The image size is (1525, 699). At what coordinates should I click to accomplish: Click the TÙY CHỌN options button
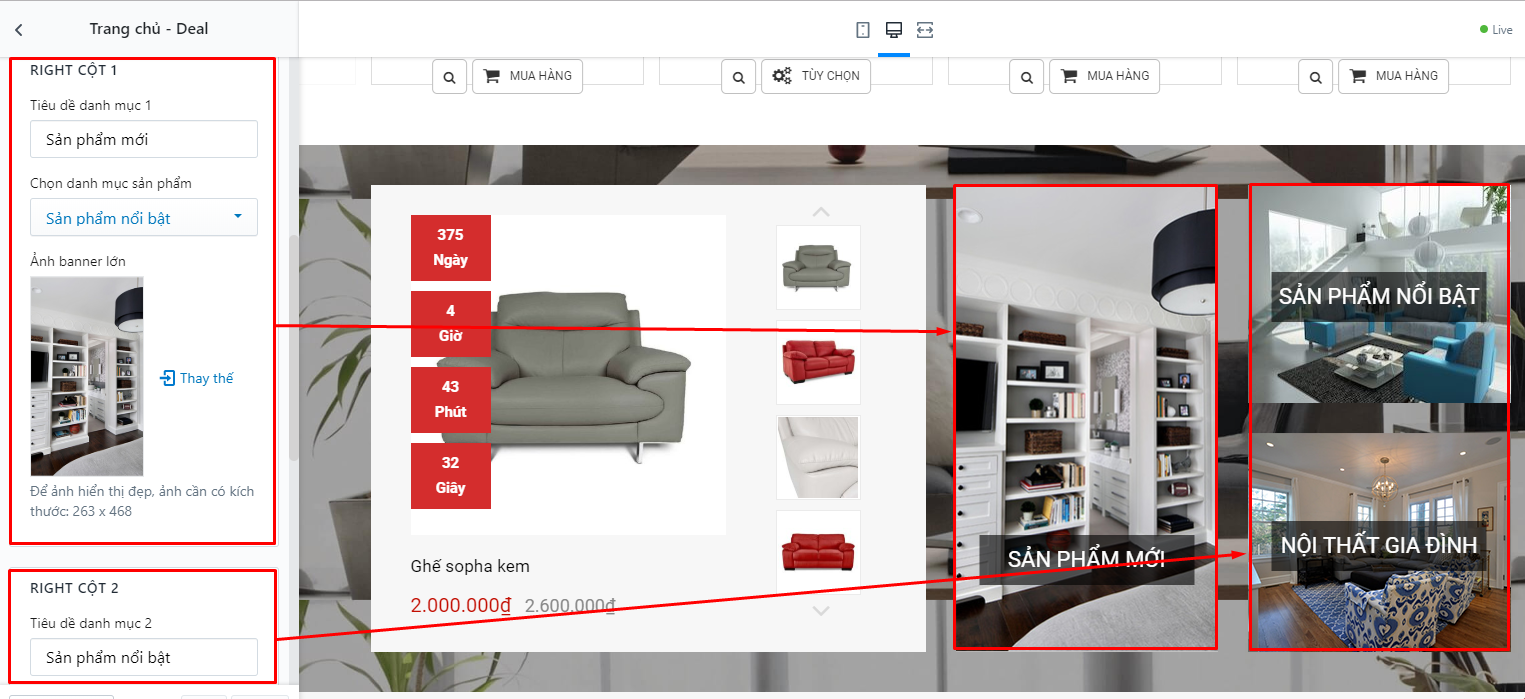coord(816,76)
